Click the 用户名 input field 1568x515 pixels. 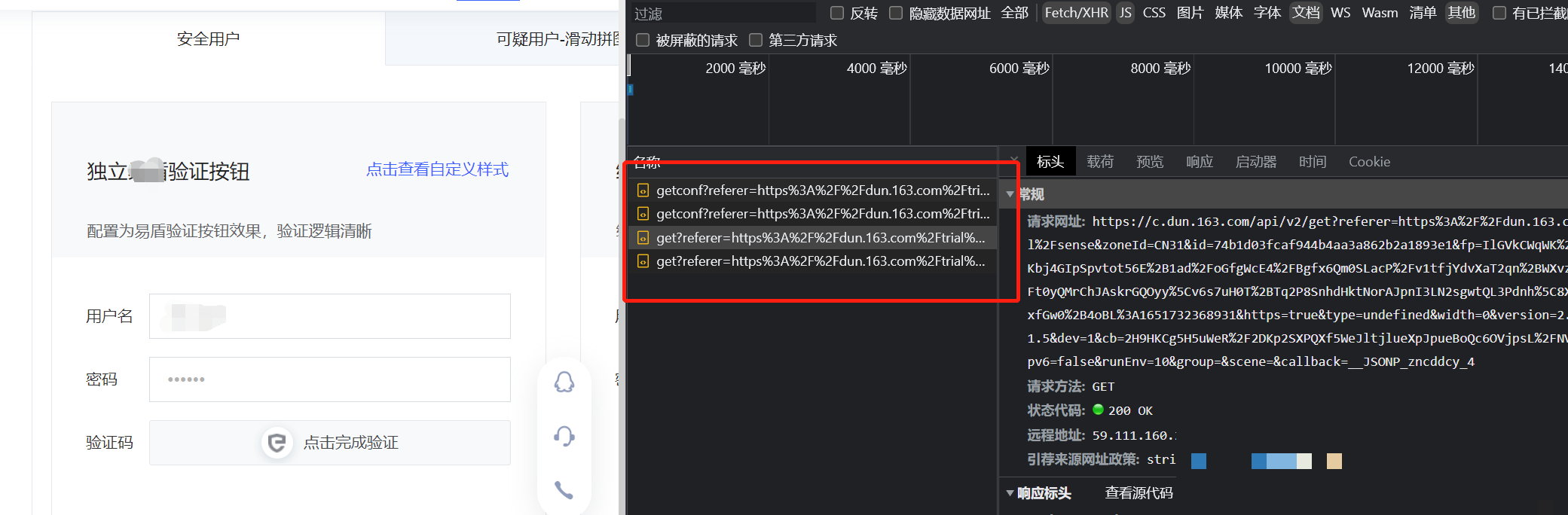coord(330,316)
